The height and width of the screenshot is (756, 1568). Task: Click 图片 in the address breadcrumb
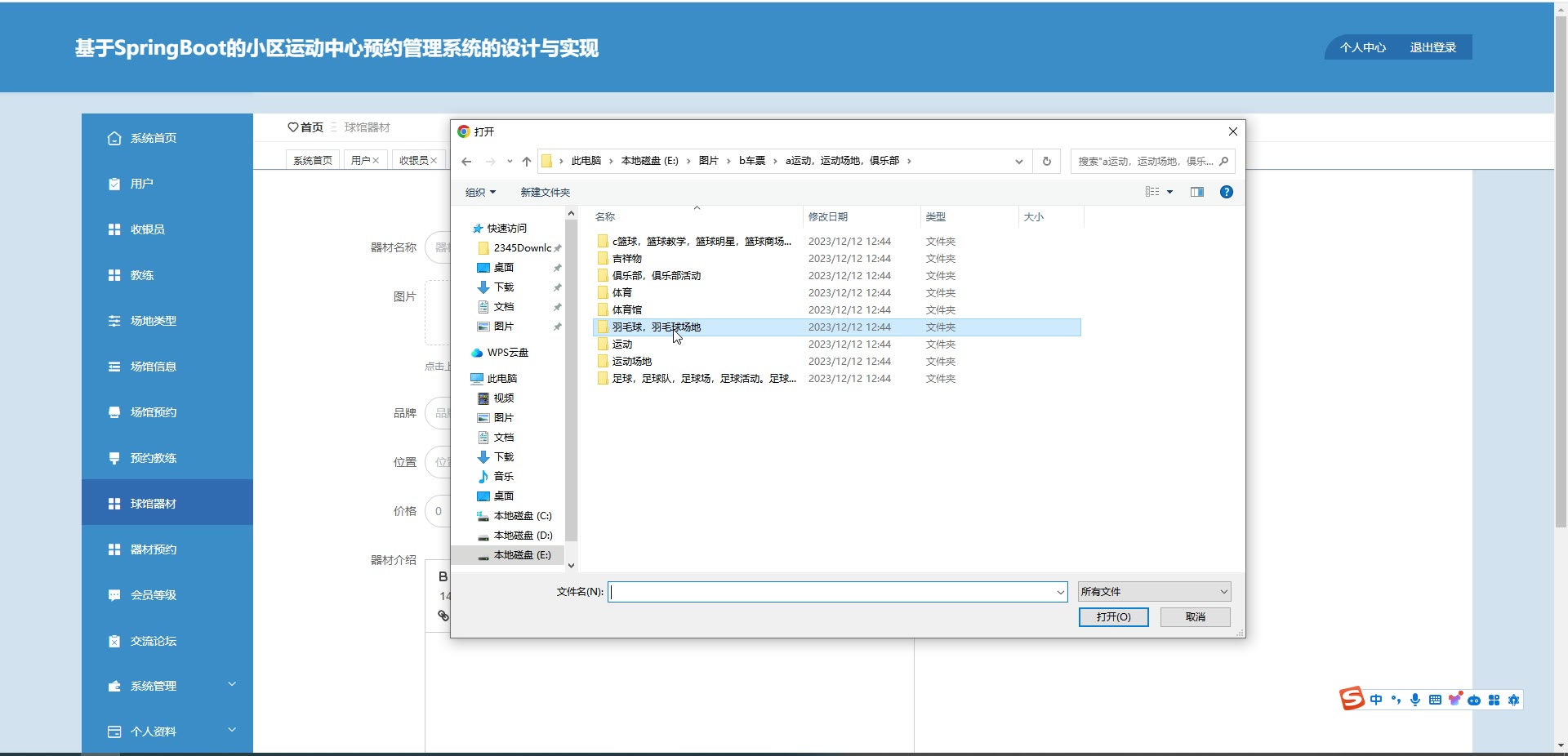pos(708,161)
